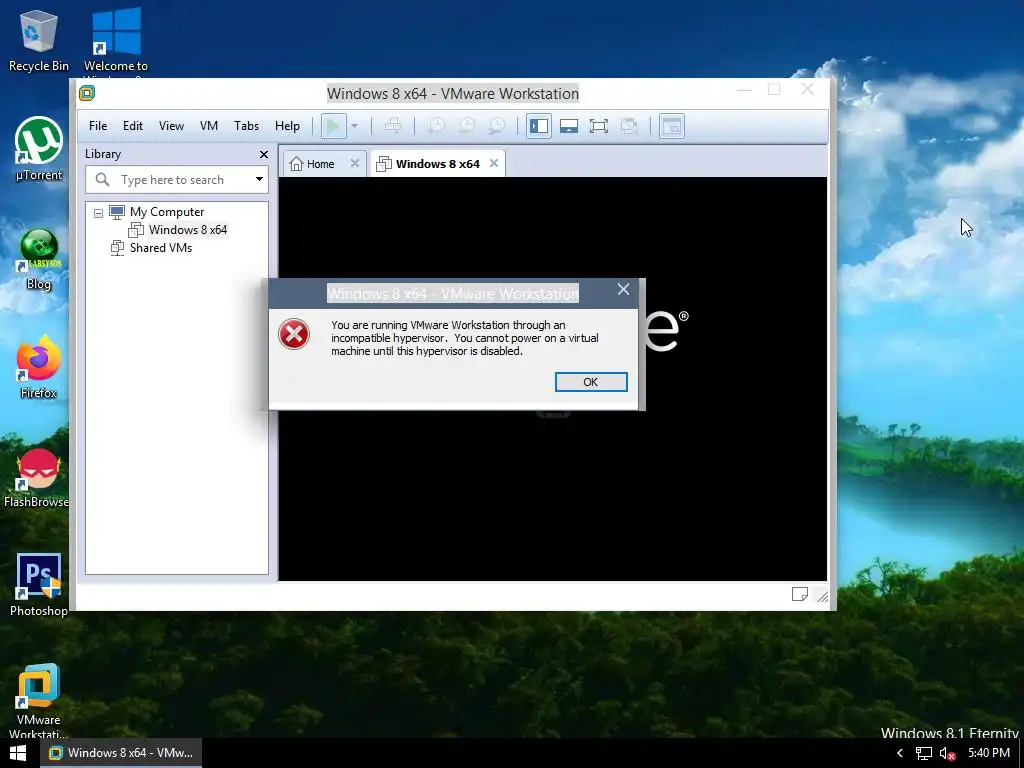Open the FlashBrowser desktop shortcut
This screenshot has width=1024, height=768.
[37, 478]
